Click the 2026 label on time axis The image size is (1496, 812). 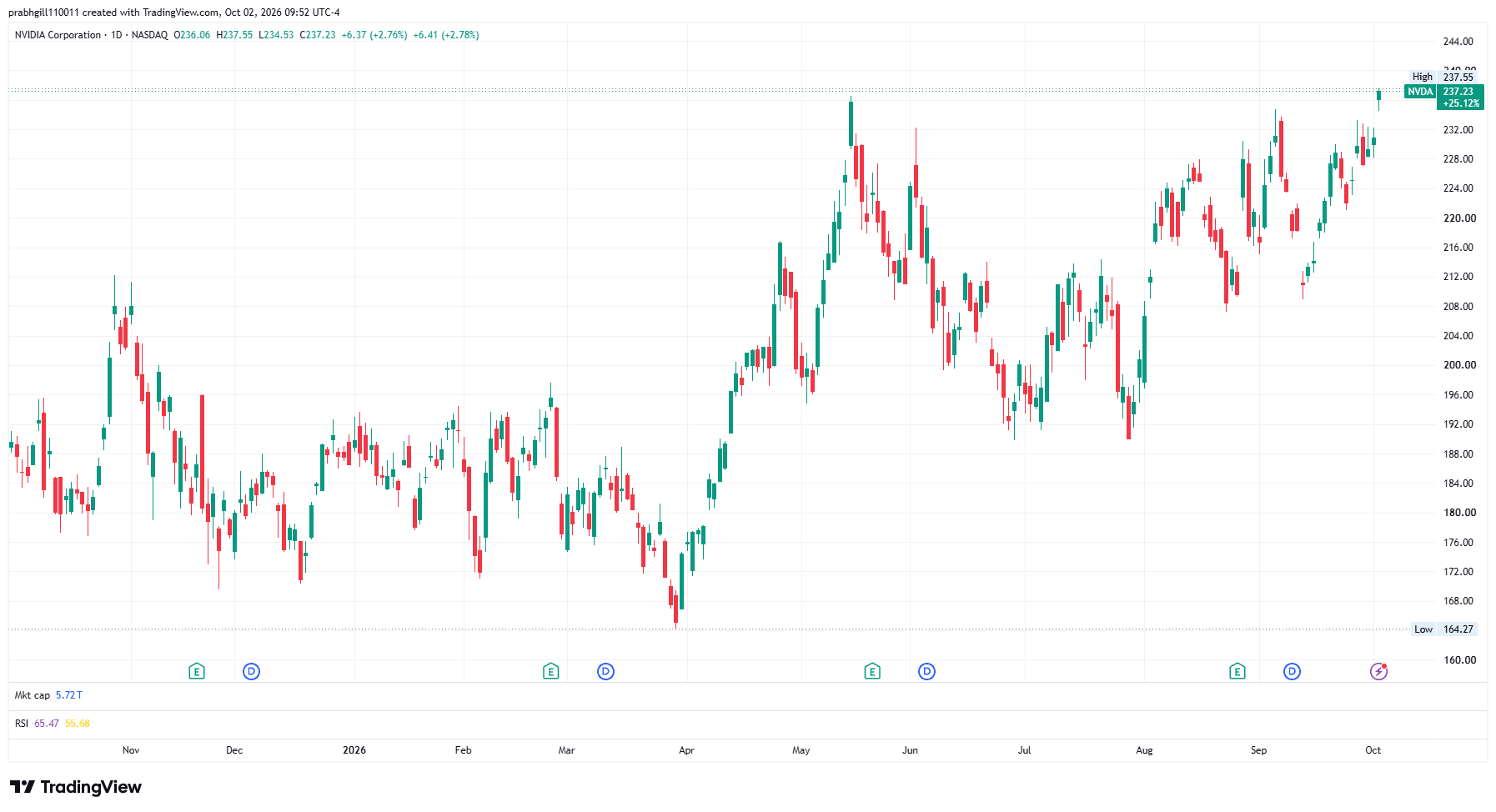(354, 750)
